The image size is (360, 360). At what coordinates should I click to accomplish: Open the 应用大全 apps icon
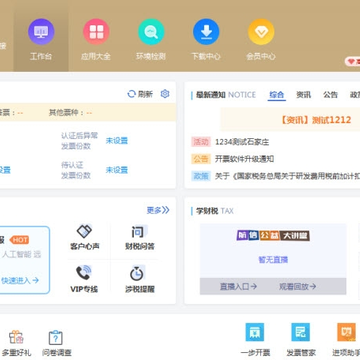(x=96, y=32)
